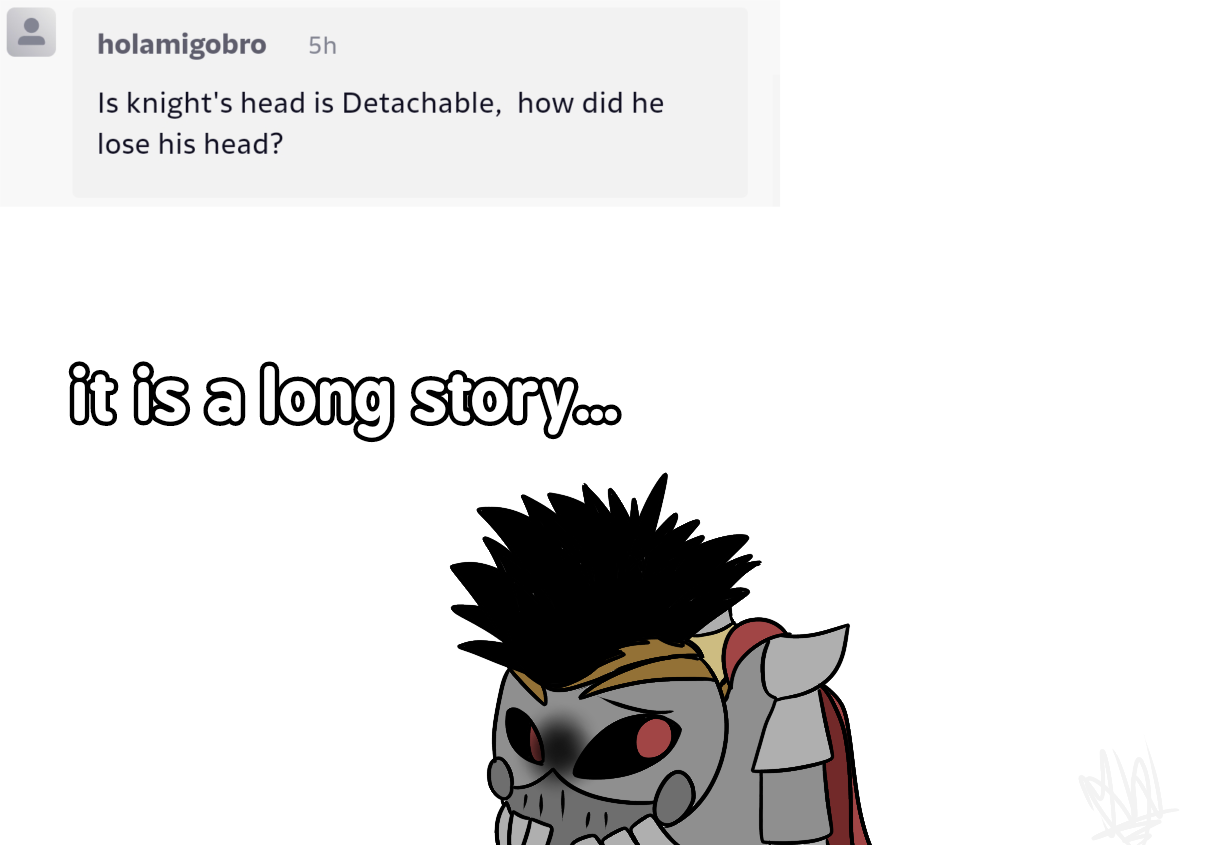The width and height of the screenshot is (1227, 845).
Task: Click the "it is a long story..." caption
Action: (344, 400)
